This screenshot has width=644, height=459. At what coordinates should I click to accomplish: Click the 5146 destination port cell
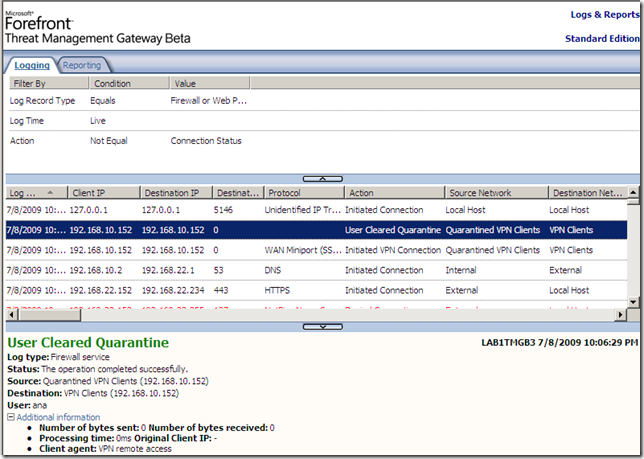(223, 210)
